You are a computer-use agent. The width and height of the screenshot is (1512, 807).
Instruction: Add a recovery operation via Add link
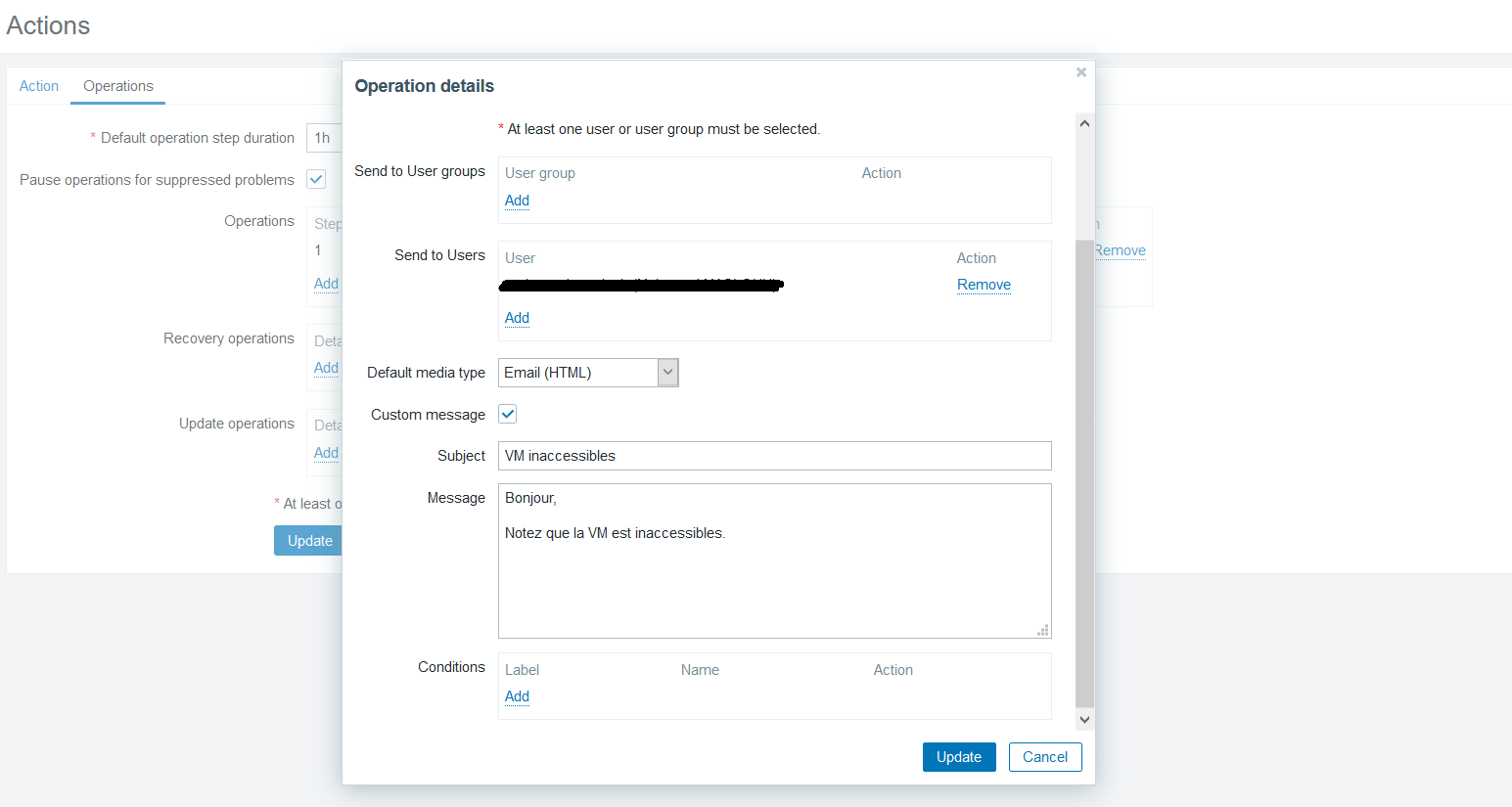click(x=326, y=368)
